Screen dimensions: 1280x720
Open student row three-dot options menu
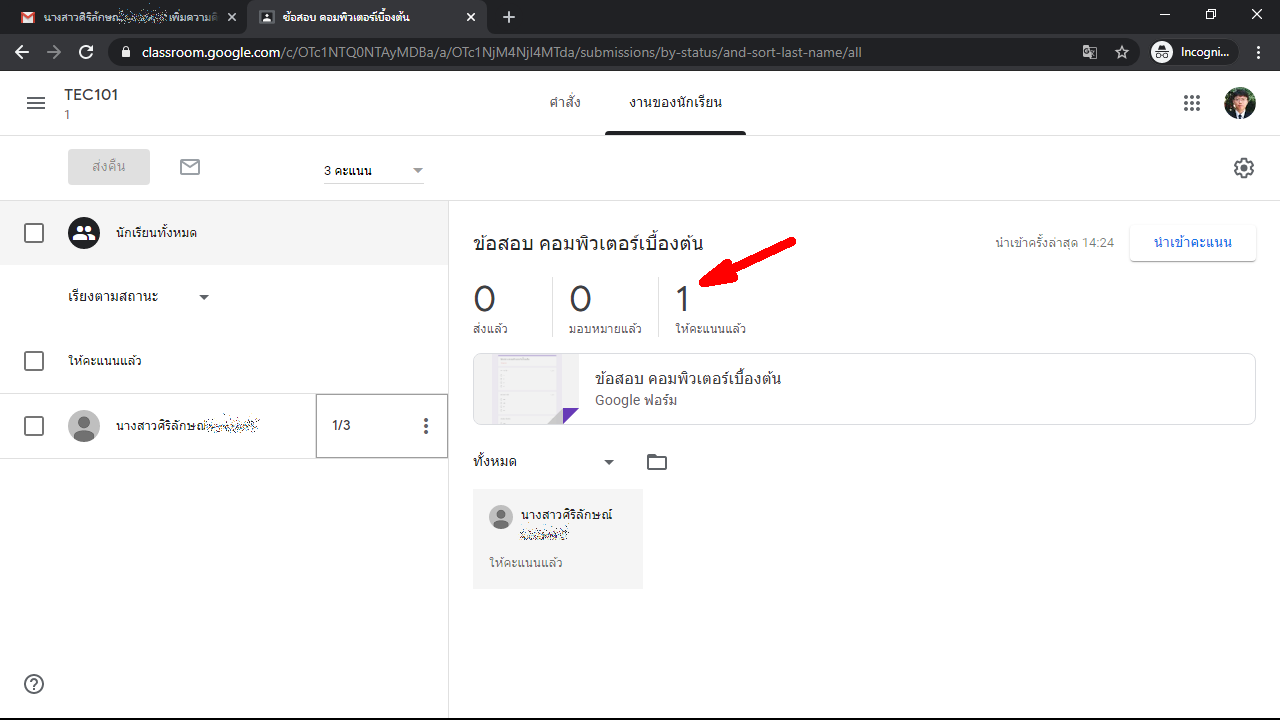[x=426, y=426]
